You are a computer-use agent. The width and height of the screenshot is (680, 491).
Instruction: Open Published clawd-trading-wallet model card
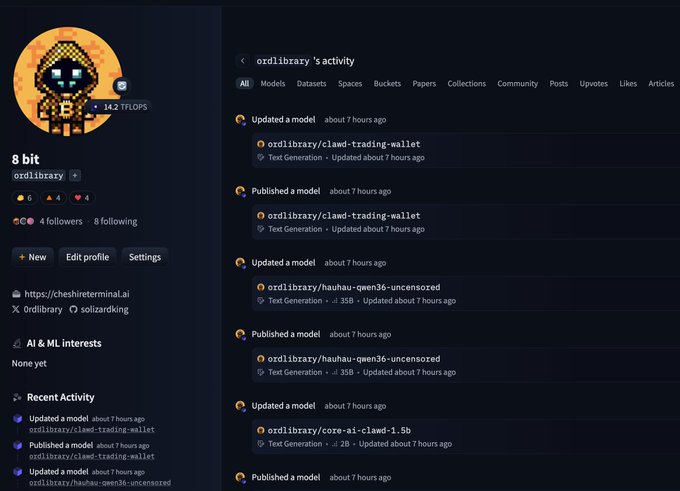(x=466, y=222)
